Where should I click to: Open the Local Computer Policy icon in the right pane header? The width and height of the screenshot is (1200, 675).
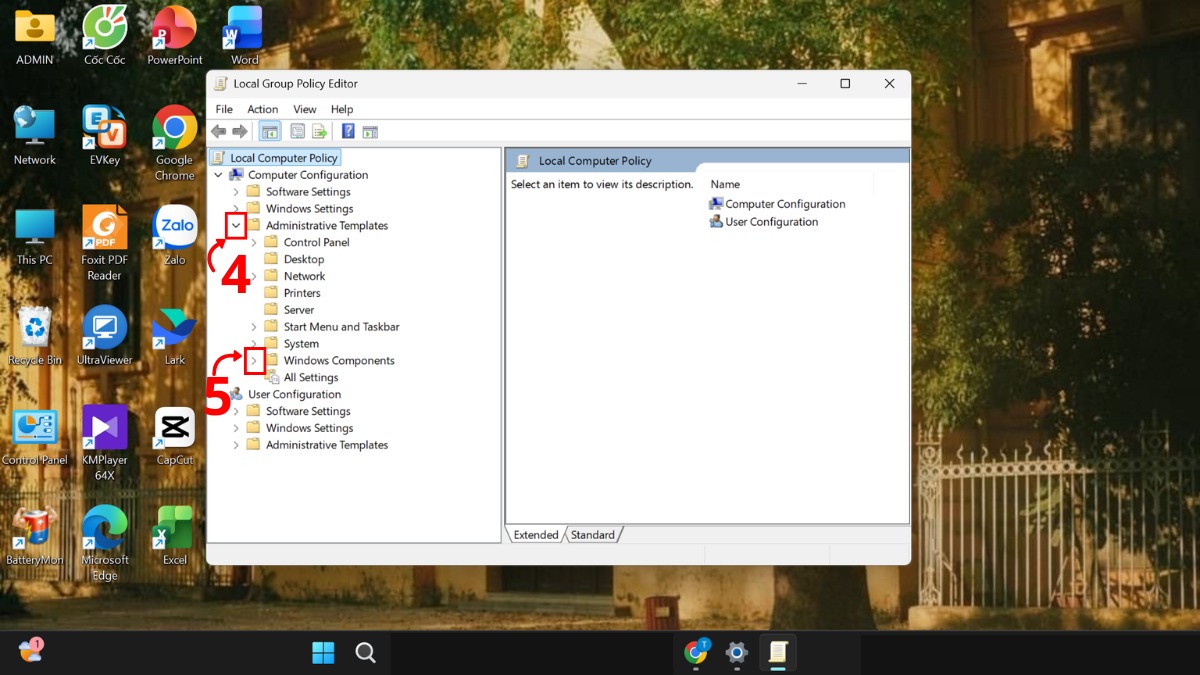[524, 160]
